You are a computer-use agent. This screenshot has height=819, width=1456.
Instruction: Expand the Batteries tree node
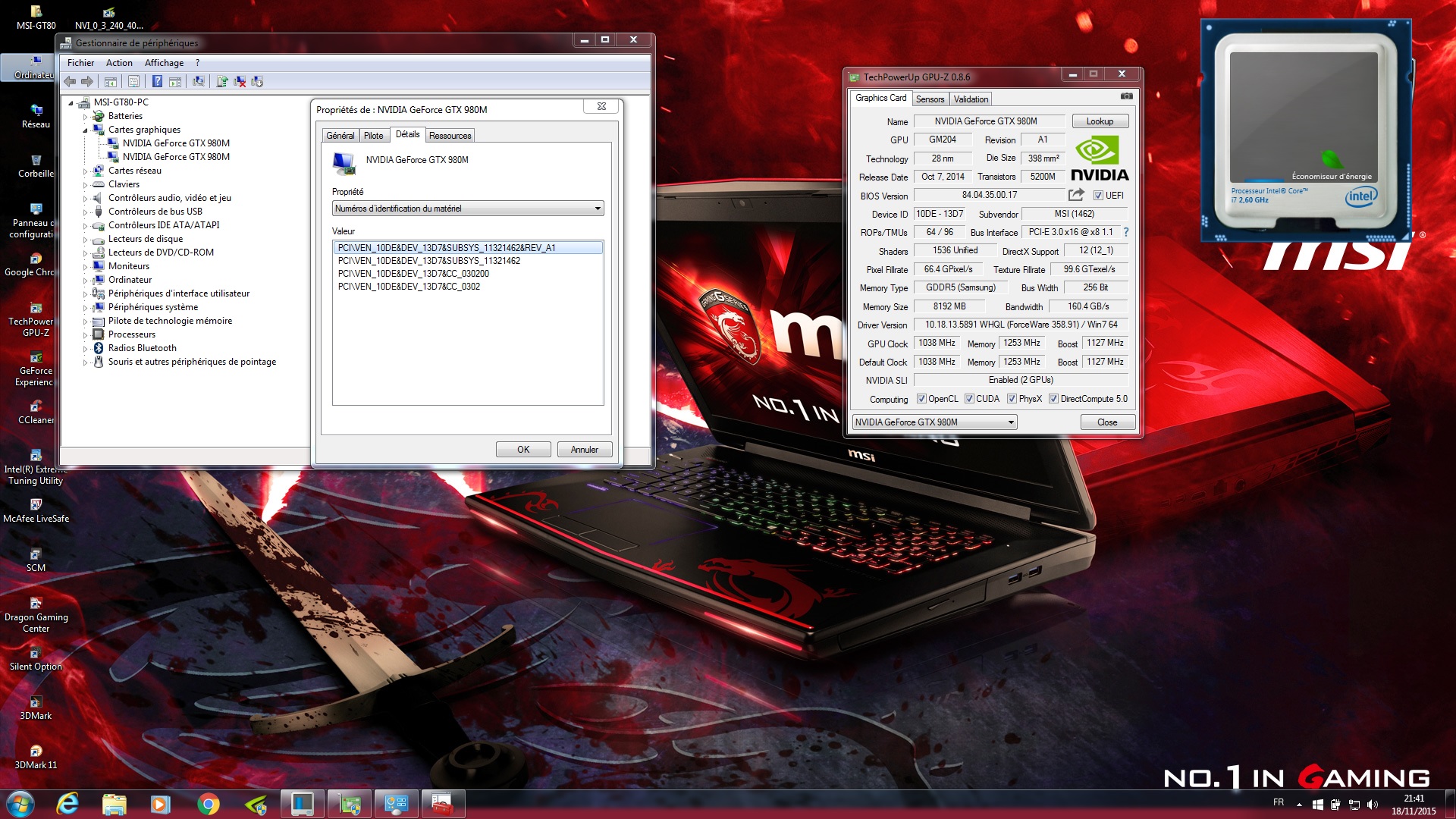(85, 117)
